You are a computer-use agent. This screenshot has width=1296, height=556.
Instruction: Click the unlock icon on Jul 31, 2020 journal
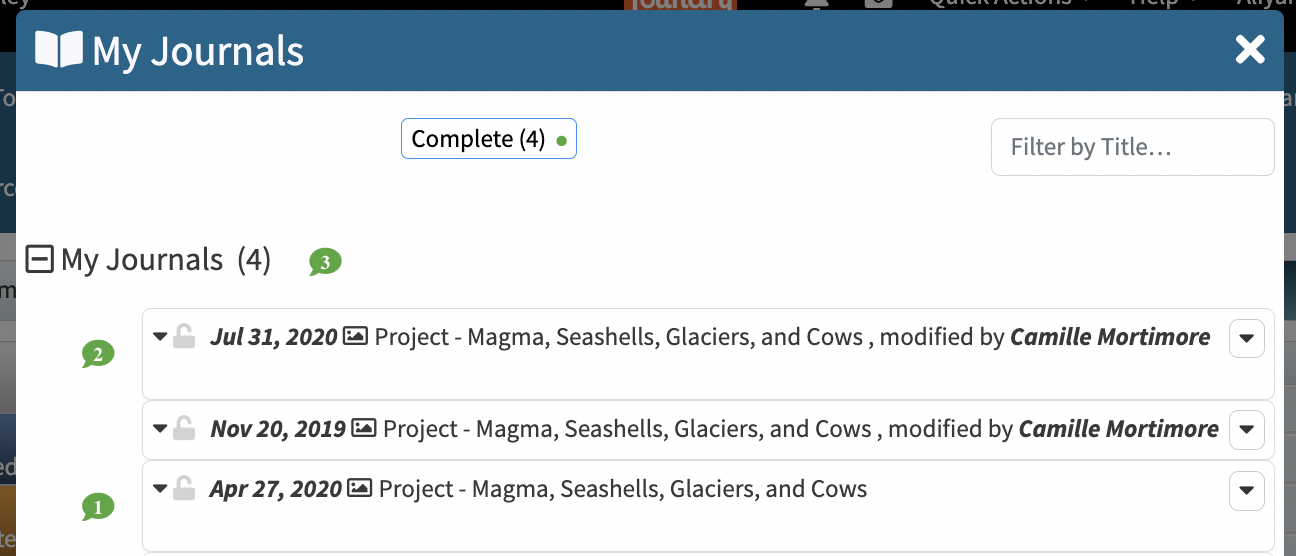coord(183,337)
